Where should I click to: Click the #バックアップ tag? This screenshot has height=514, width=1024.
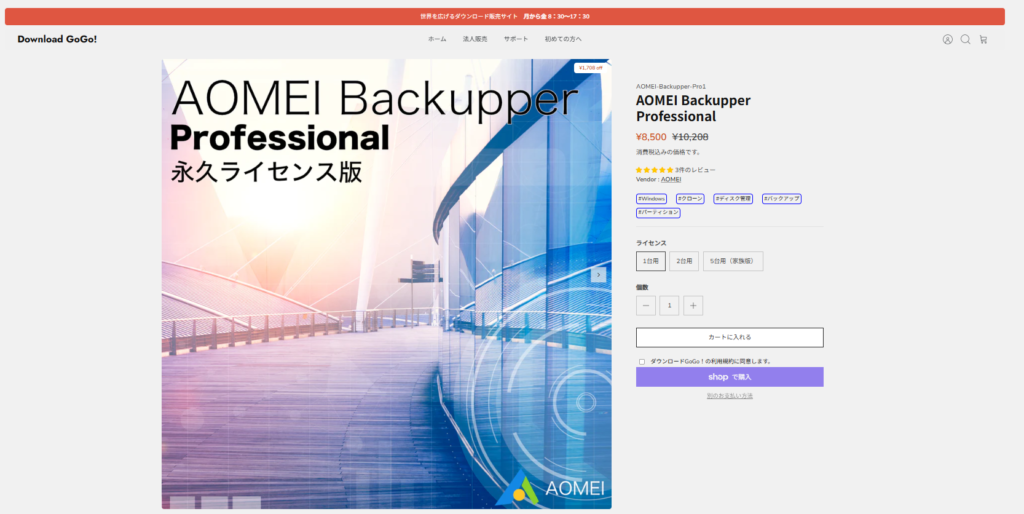[782, 199]
